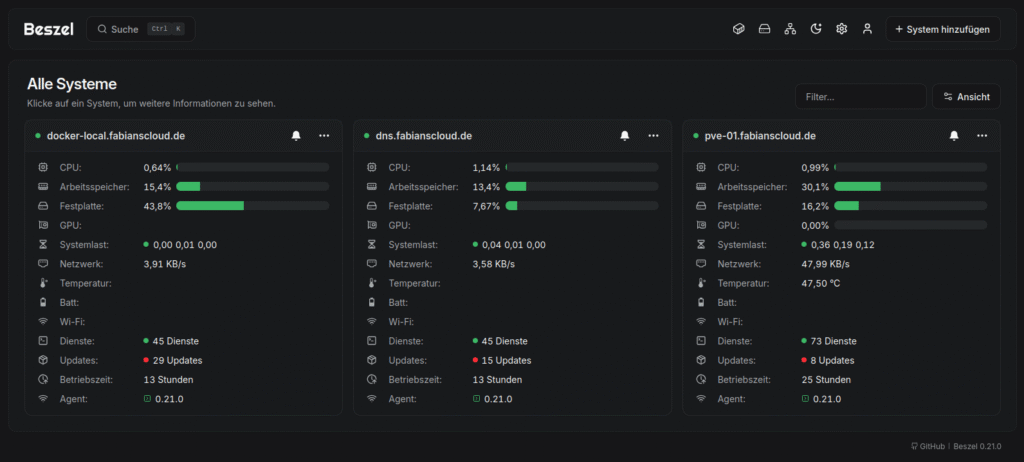Open the Ansicht view options
Image resolution: width=1024 pixels, height=462 pixels.
tap(966, 97)
